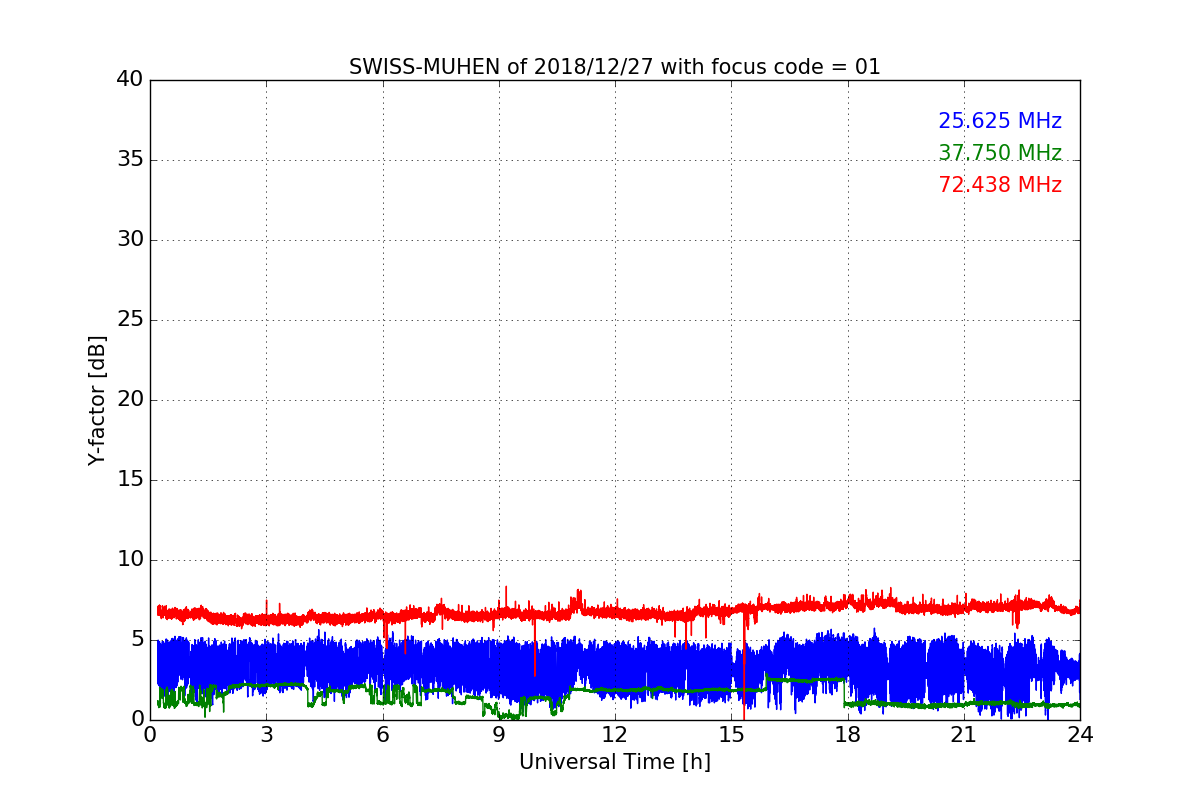Click the plot title SWISS-MUHEN of 2018/12/27

(x=614, y=67)
